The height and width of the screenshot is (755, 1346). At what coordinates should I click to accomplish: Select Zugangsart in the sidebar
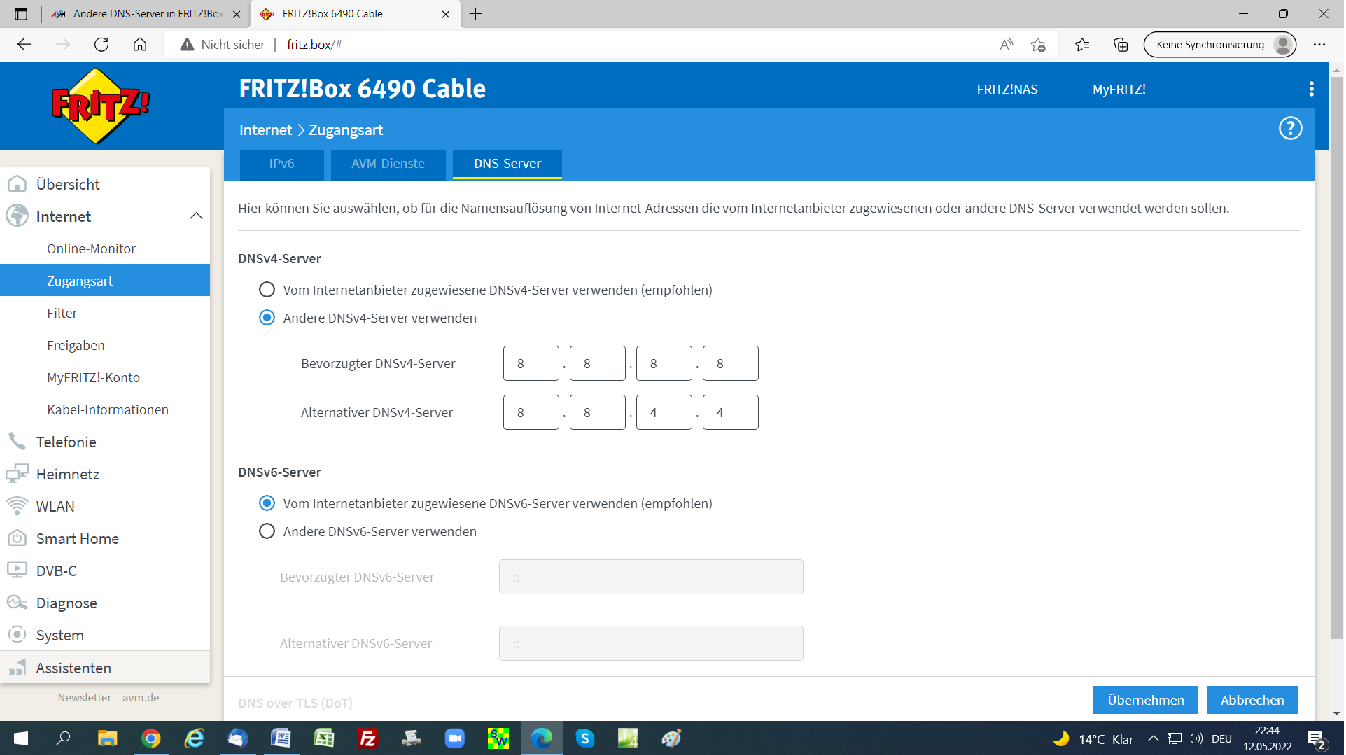[105, 280]
